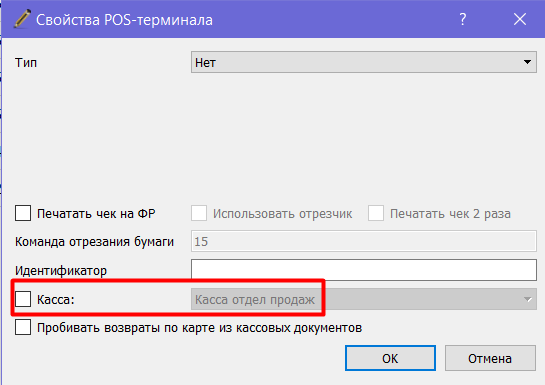Open the Тип dropdown showing Нет
The height and width of the screenshot is (385, 545).
pyautogui.click(x=364, y=62)
